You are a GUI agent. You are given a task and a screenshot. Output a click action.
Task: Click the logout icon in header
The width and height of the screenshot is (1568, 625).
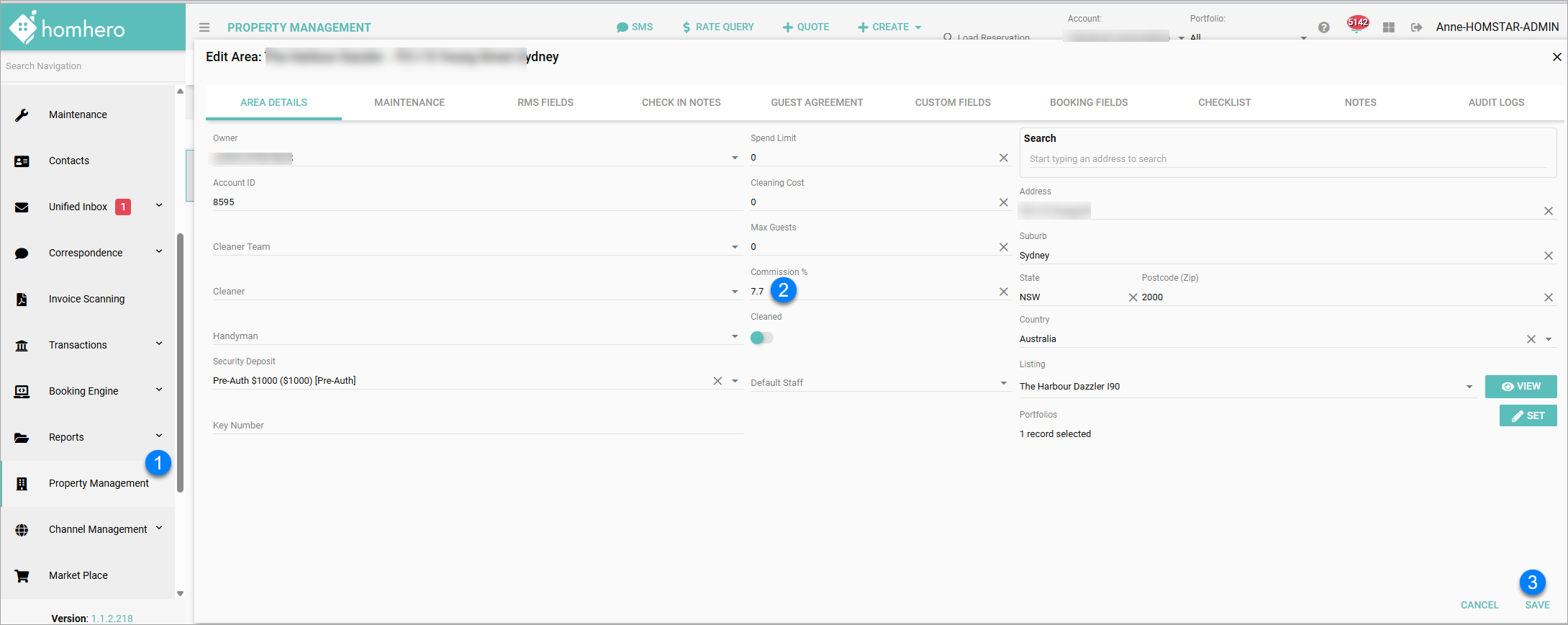[1416, 27]
